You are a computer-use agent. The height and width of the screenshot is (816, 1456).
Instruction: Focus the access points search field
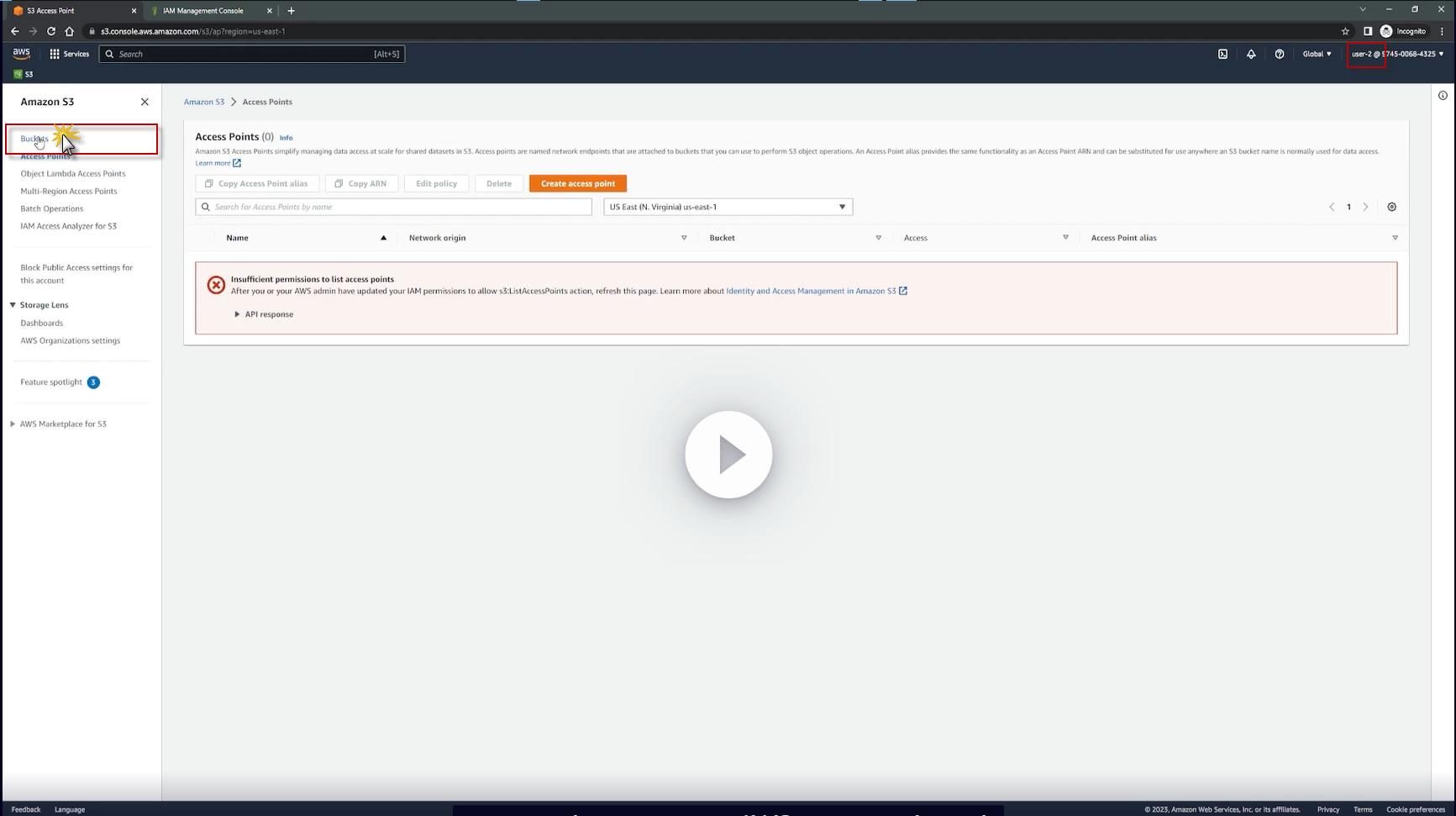(394, 207)
